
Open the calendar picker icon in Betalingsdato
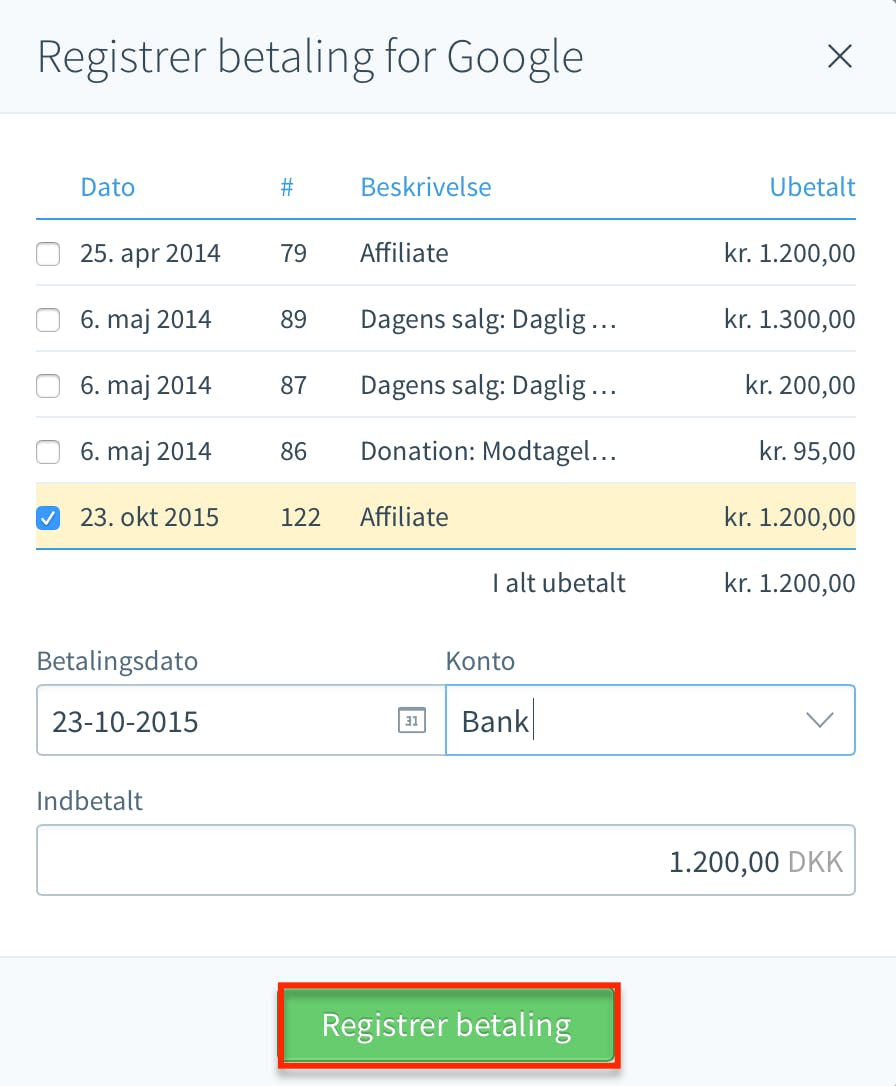point(412,720)
